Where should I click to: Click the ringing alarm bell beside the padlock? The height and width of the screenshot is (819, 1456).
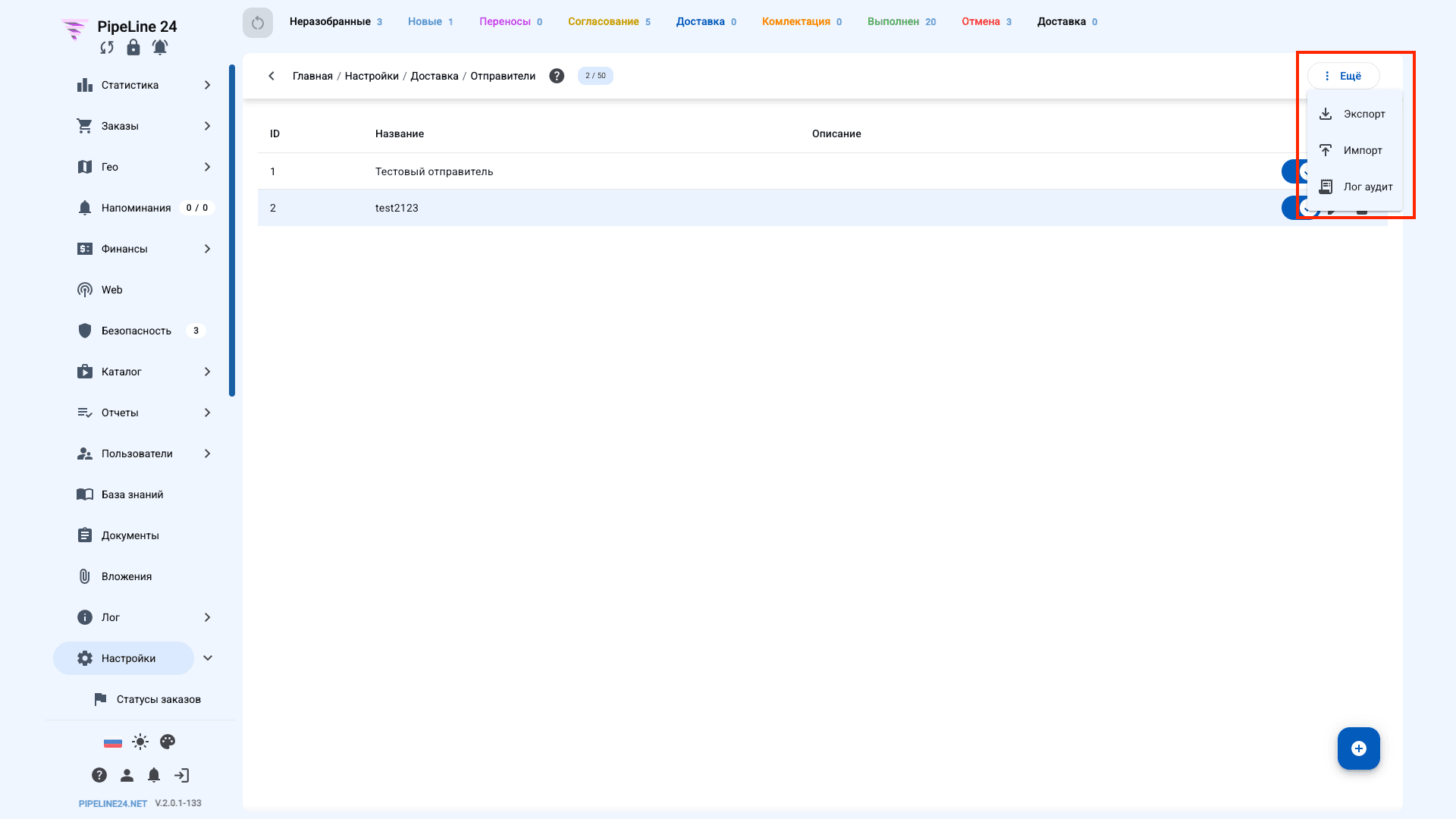tap(160, 47)
